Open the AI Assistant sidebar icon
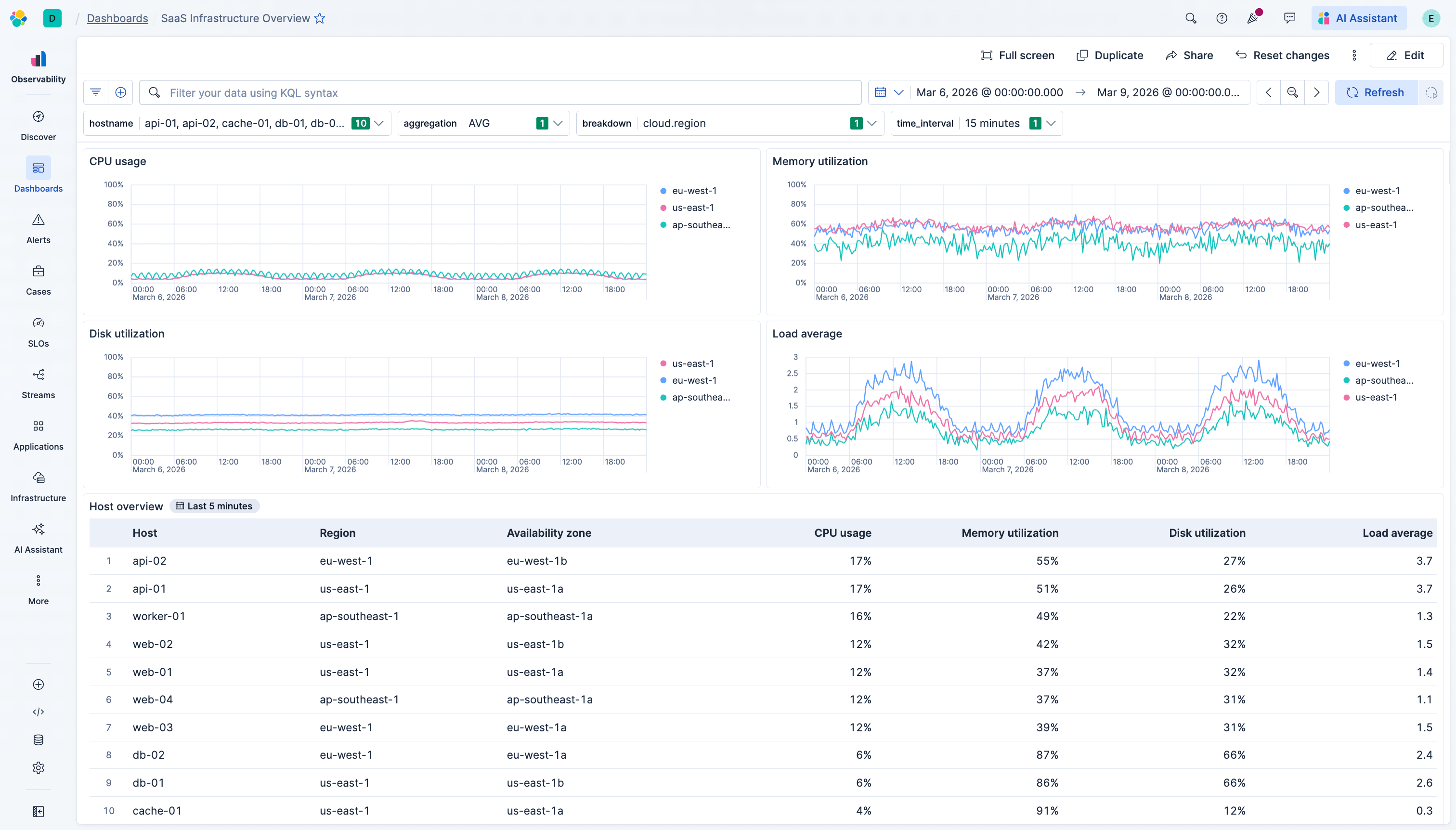The image size is (1456, 830). tap(38, 538)
